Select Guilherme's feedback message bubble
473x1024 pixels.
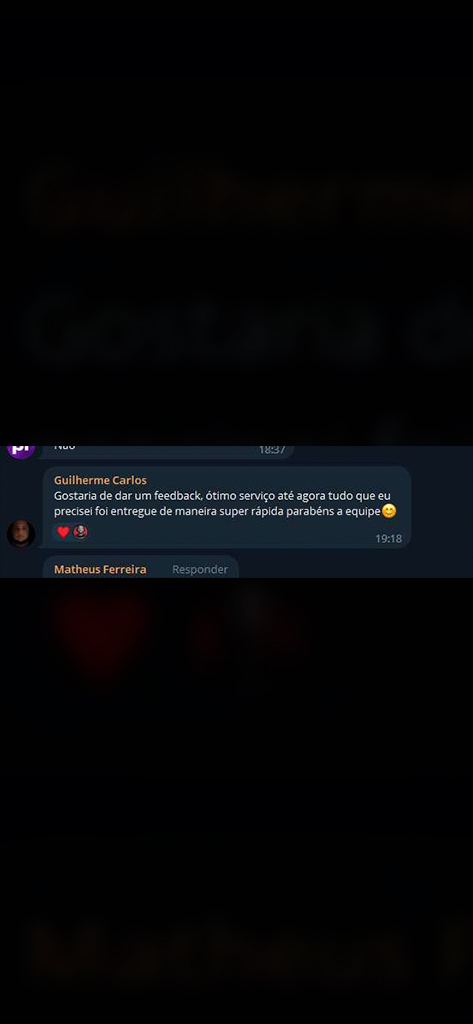point(227,507)
